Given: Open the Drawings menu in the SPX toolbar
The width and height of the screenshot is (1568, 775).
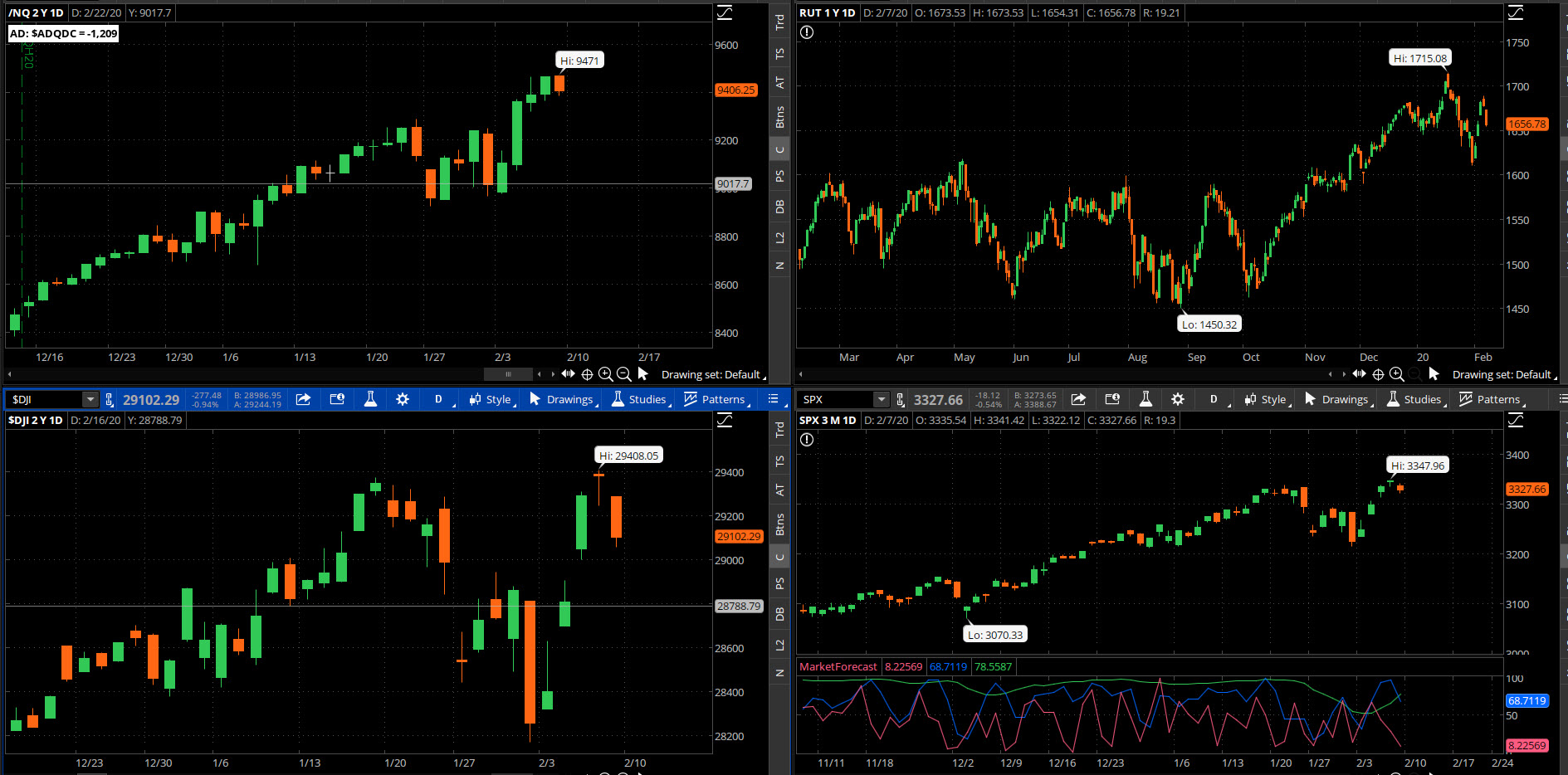Looking at the screenshot, I should [x=1339, y=400].
